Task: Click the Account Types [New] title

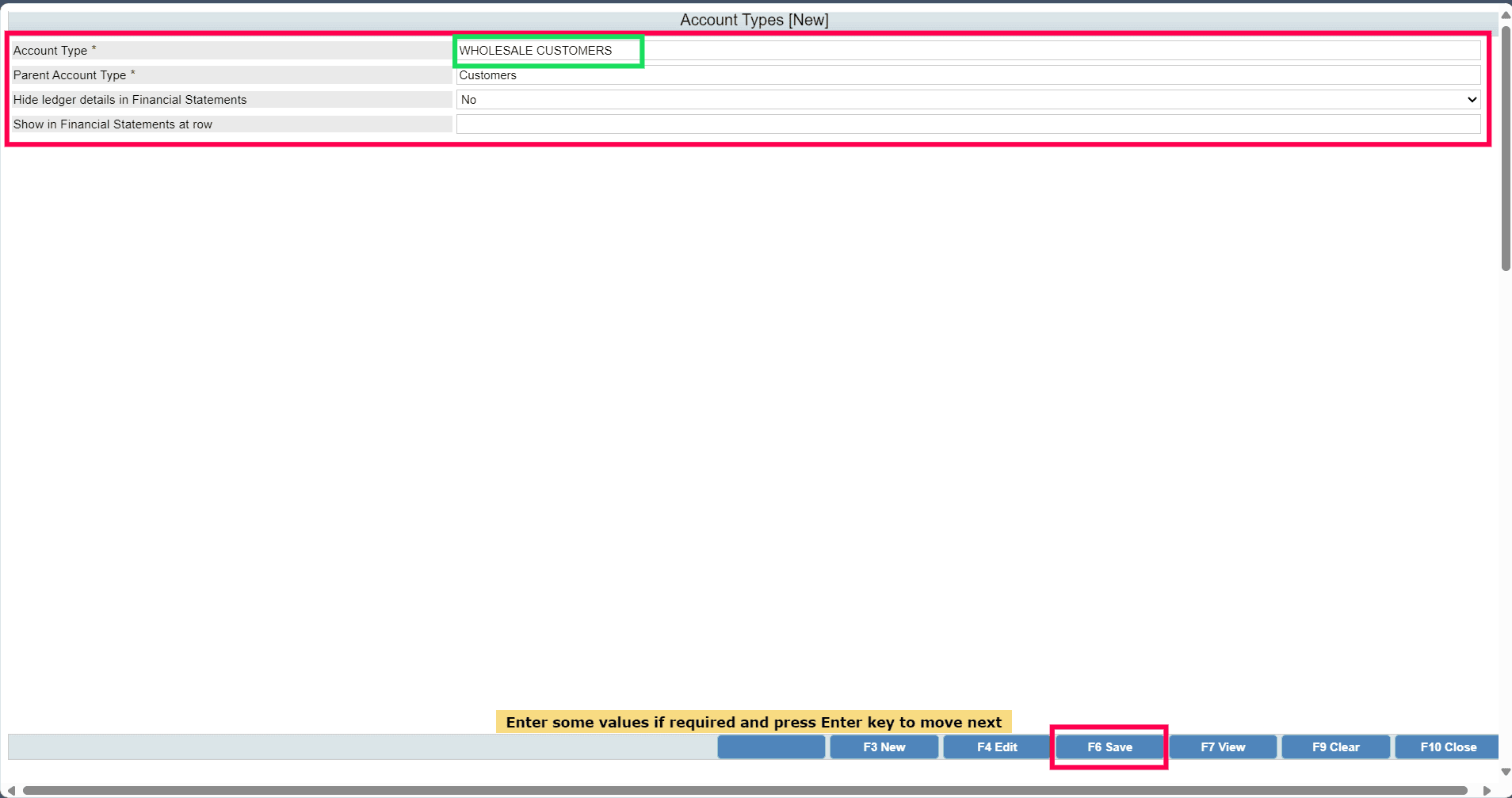Action: 754,20
